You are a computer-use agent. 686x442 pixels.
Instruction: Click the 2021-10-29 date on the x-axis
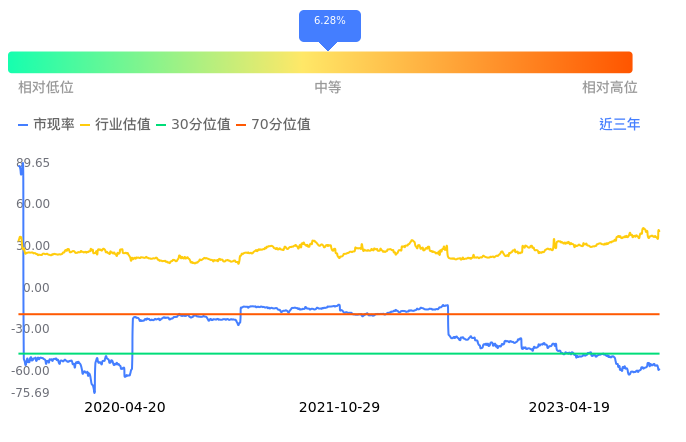click(x=340, y=408)
